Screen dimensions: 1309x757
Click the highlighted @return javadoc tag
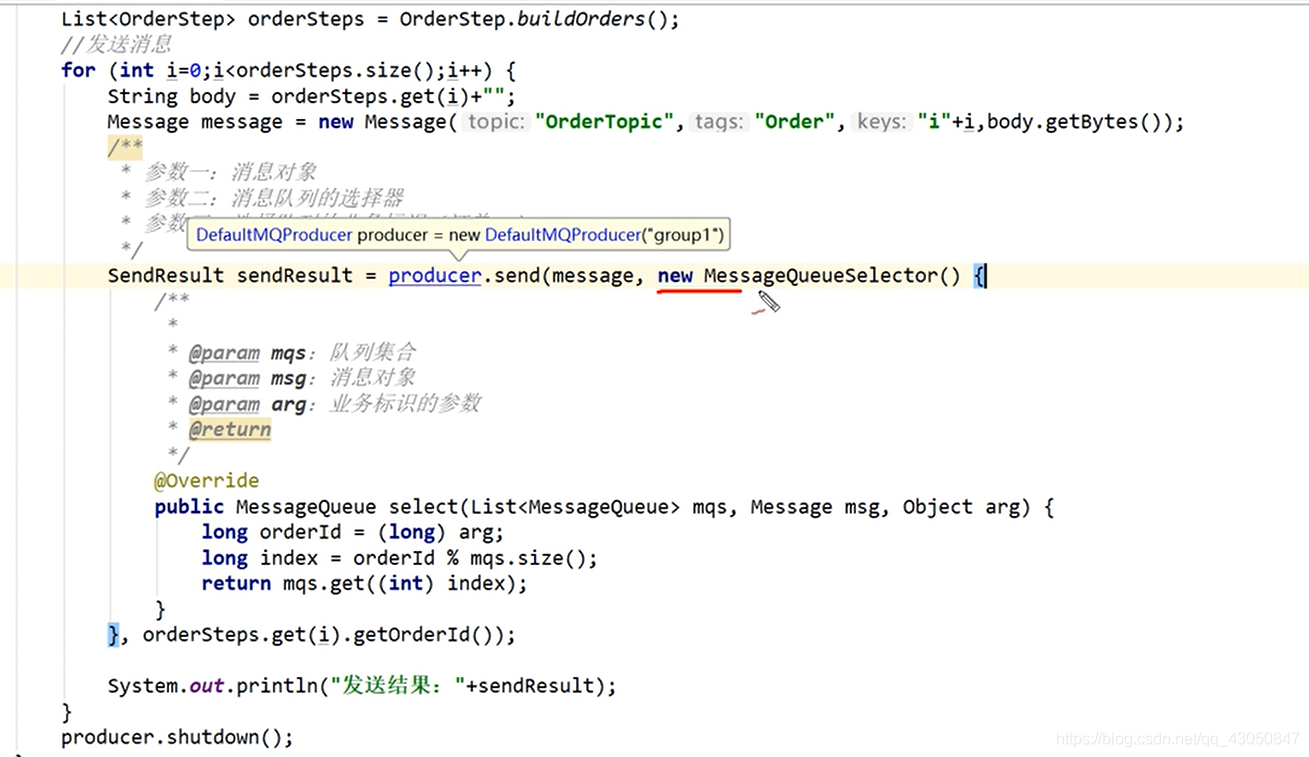pos(230,430)
